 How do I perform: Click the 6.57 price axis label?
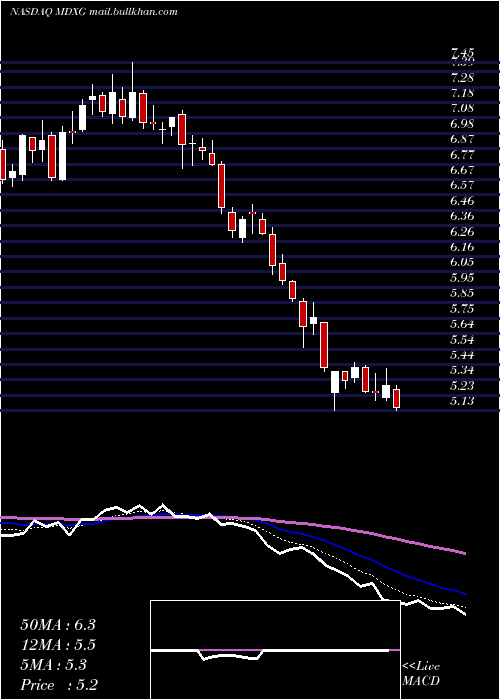click(462, 186)
